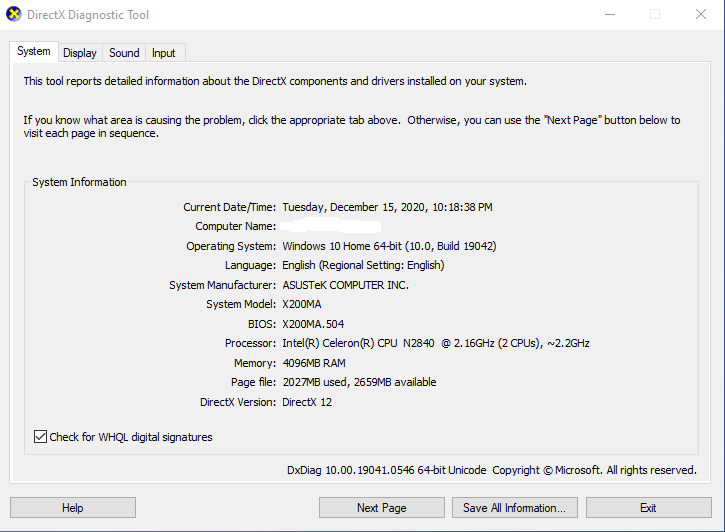The image size is (725, 532).
Task: Switch to the Display tab
Action: 80,53
